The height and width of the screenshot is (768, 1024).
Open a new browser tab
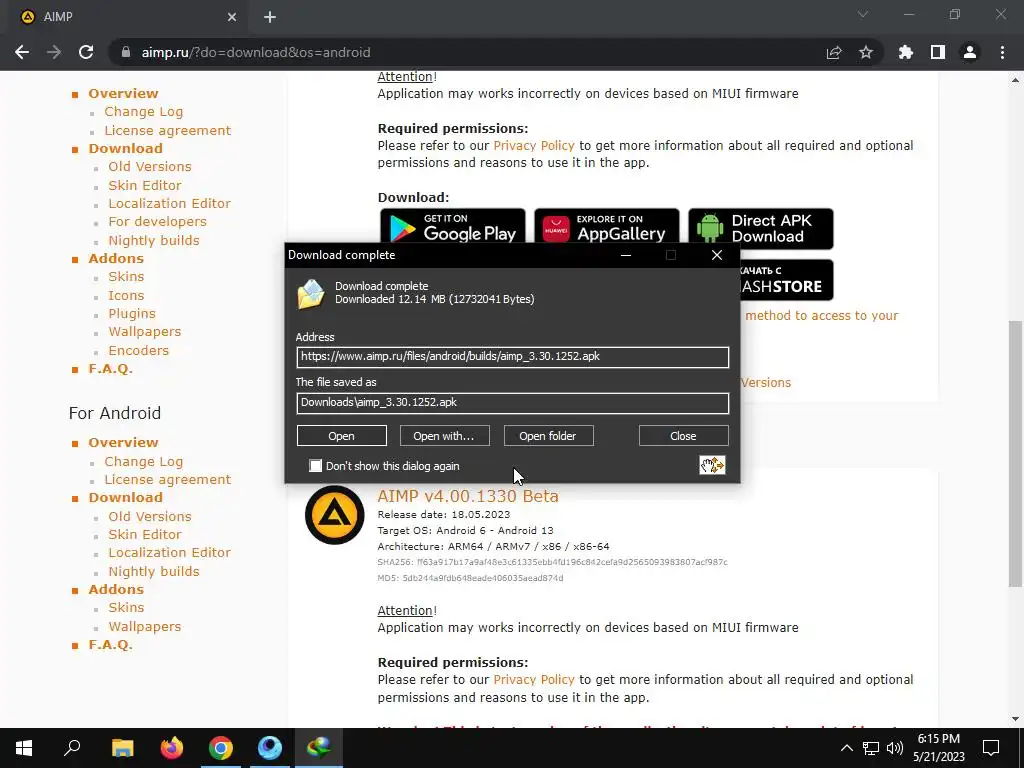[x=270, y=17]
